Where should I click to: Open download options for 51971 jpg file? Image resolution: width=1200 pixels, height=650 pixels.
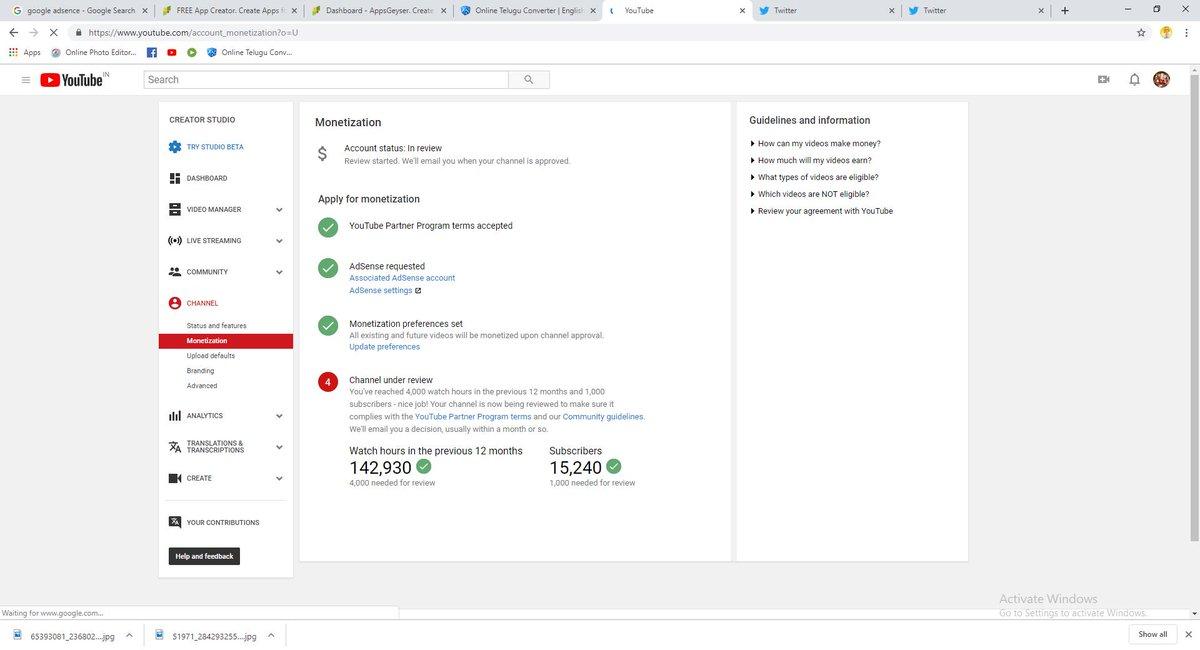click(x=272, y=634)
